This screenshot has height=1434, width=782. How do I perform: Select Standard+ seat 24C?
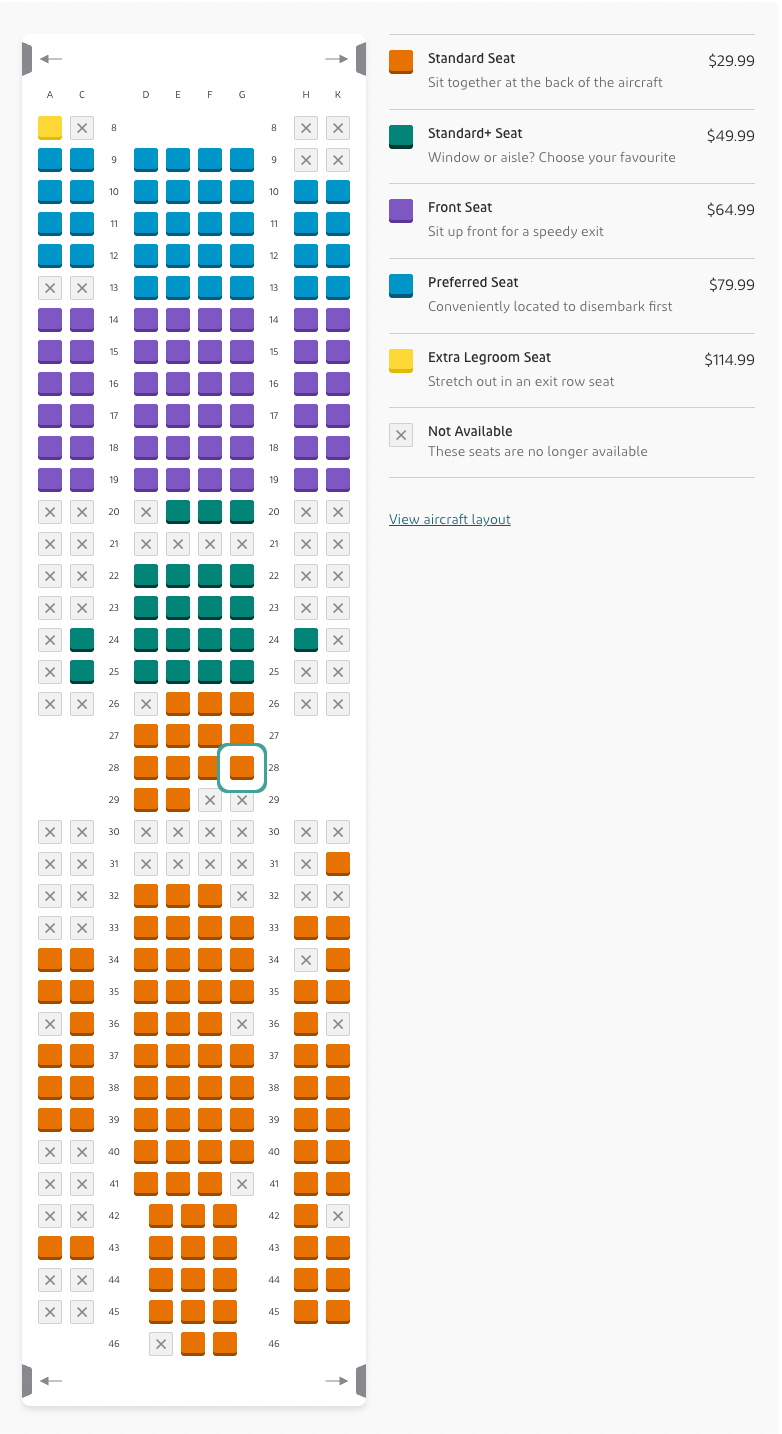(x=82, y=640)
